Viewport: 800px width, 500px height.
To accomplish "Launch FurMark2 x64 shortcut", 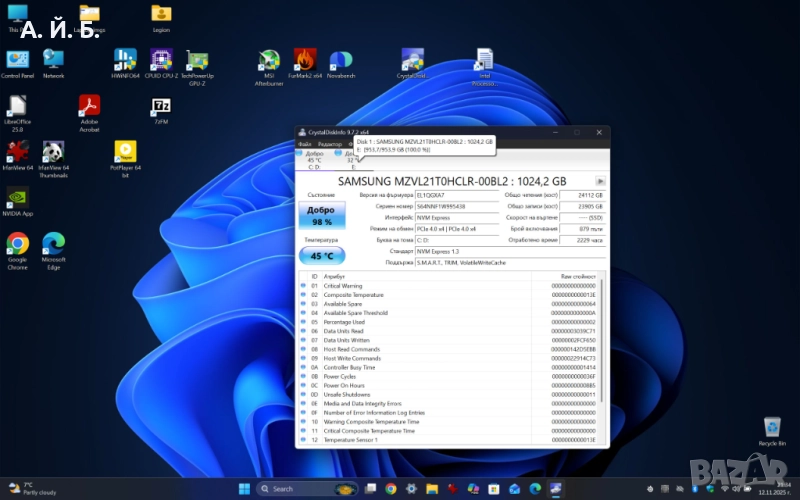I will [305, 59].
